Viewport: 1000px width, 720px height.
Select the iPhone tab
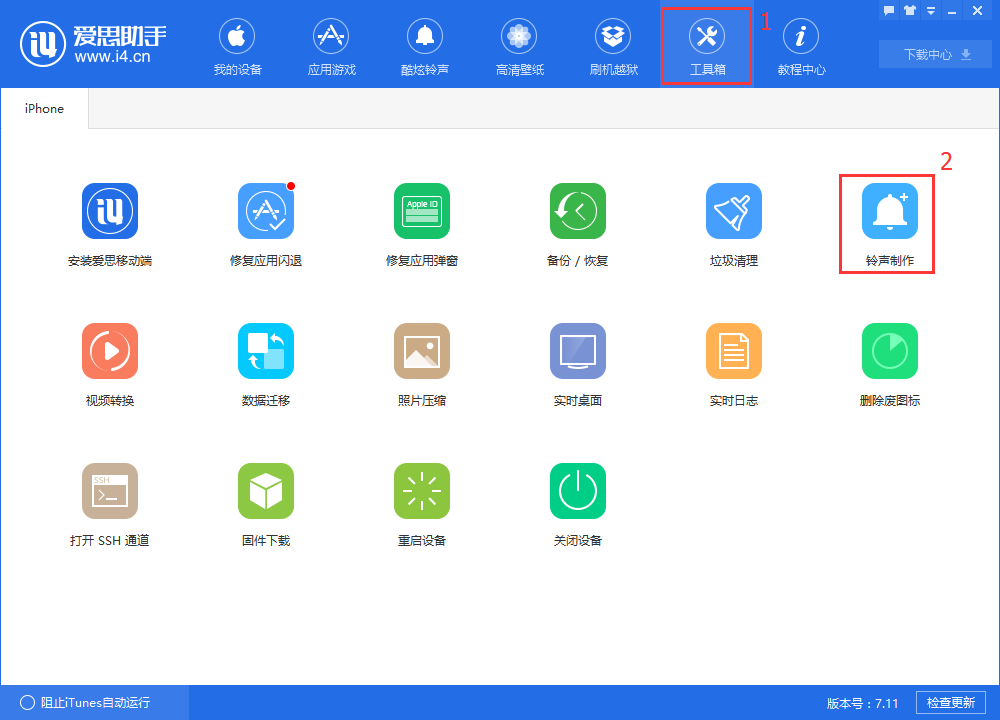(43, 108)
